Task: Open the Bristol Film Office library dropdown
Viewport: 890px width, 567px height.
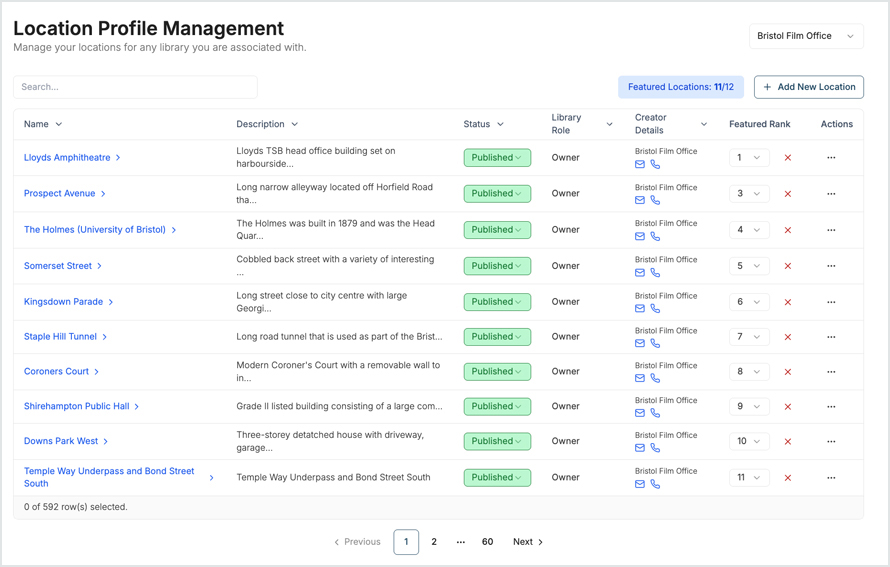Action: 806,36
